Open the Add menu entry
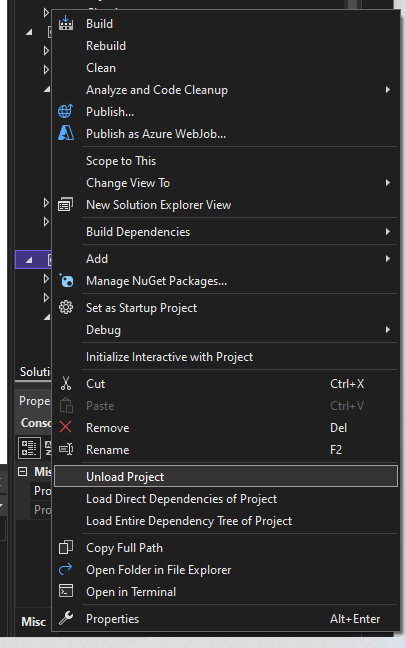 tap(226, 259)
